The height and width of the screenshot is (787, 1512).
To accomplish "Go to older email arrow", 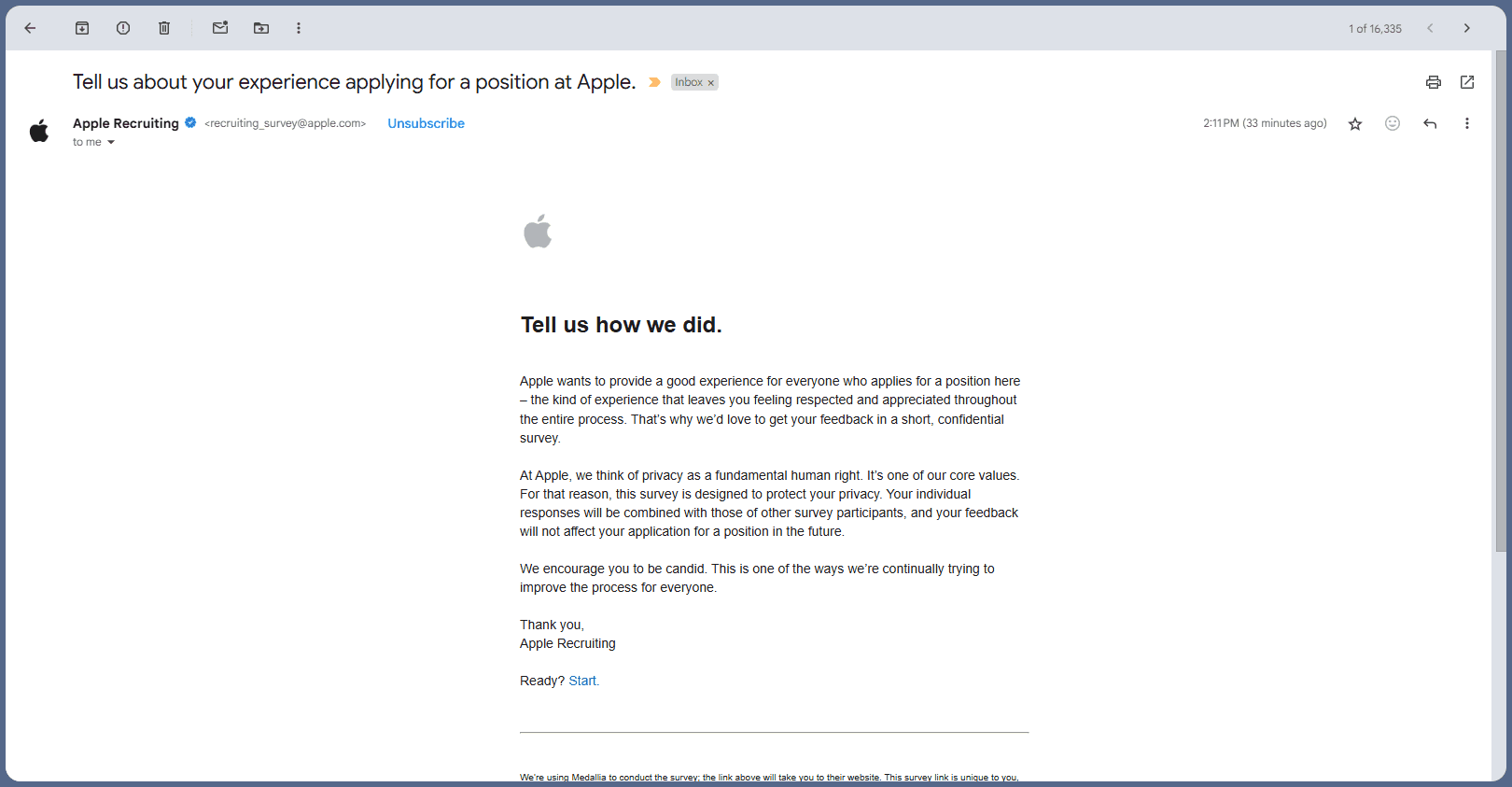I will pos(1467,28).
